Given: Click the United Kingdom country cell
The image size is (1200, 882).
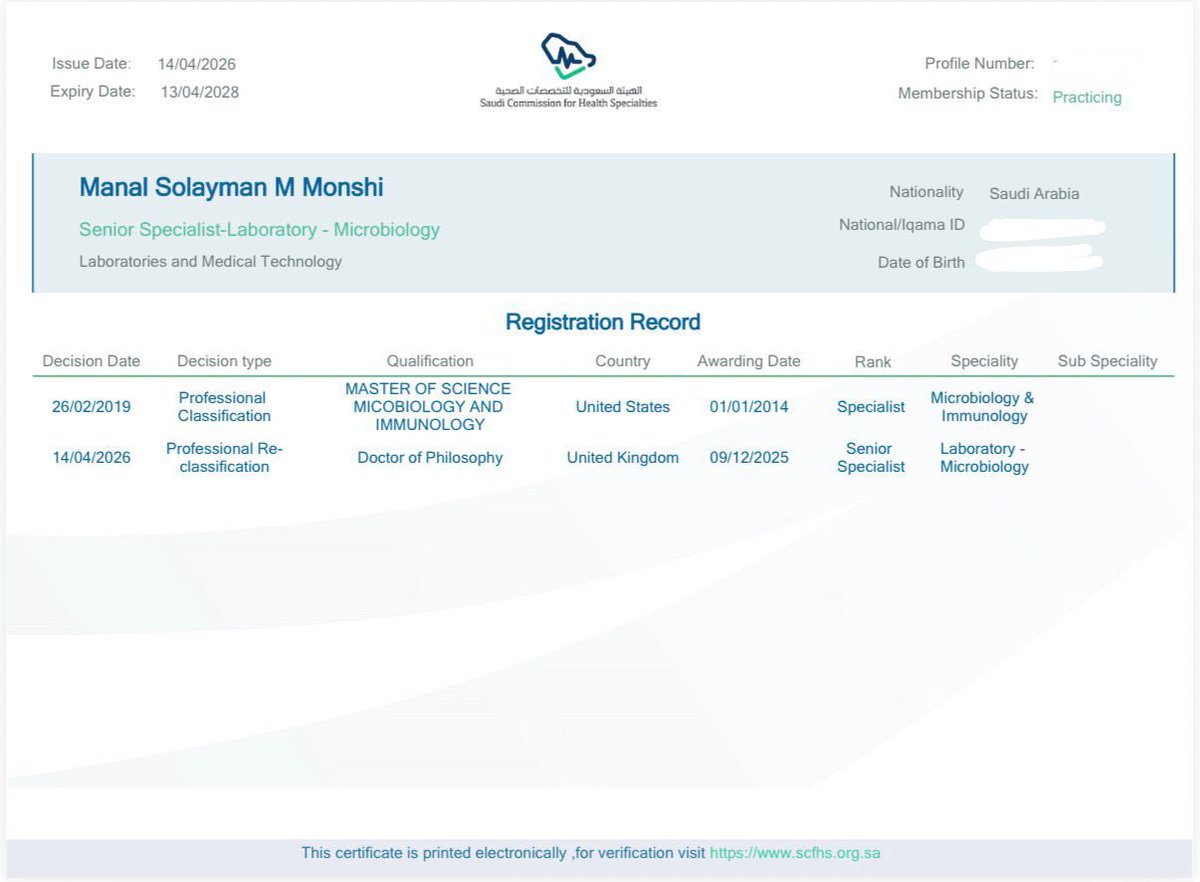Looking at the screenshot, I should (x=622, y=458).
